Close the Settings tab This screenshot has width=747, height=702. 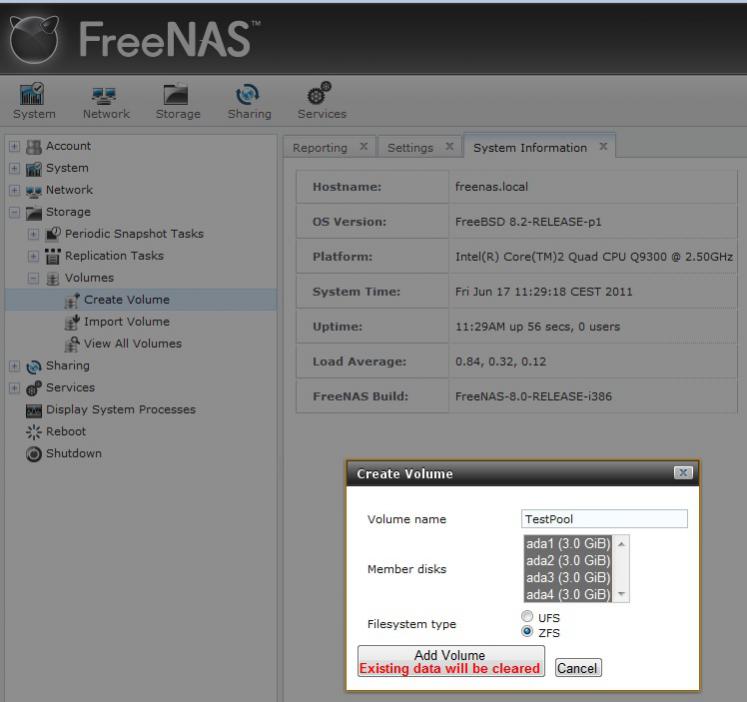click(x=449, y=146)
